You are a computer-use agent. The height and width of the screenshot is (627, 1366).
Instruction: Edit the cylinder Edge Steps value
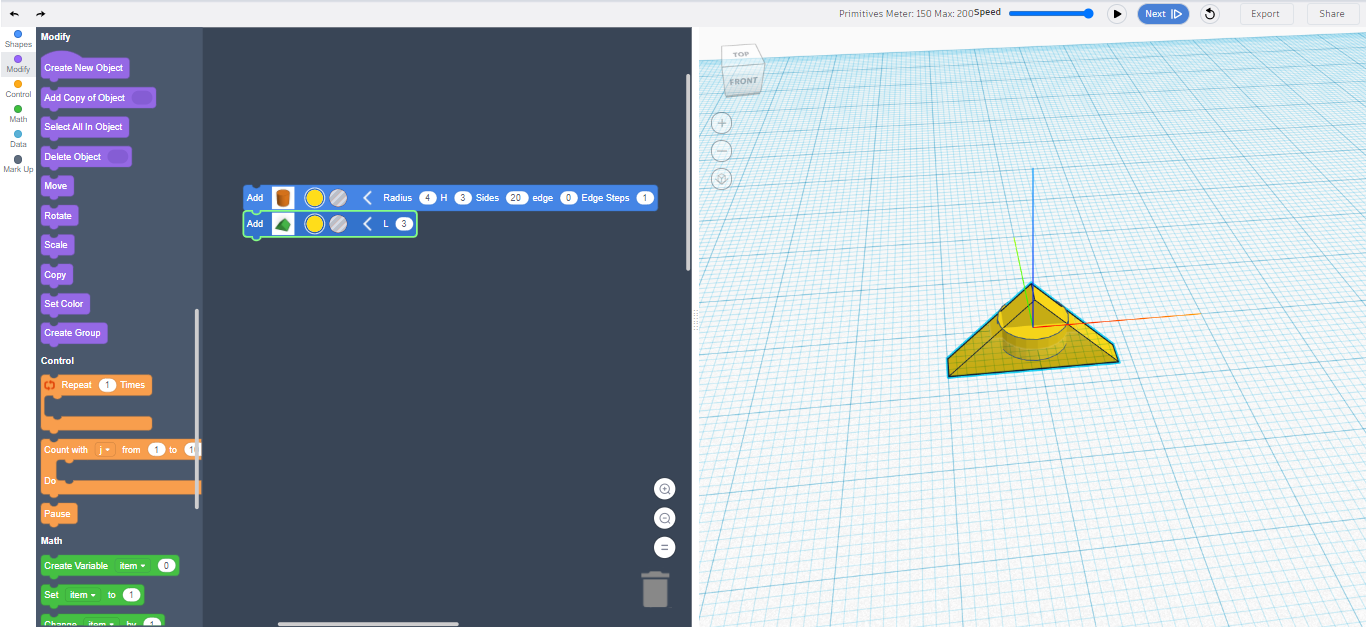pos(645,198)
